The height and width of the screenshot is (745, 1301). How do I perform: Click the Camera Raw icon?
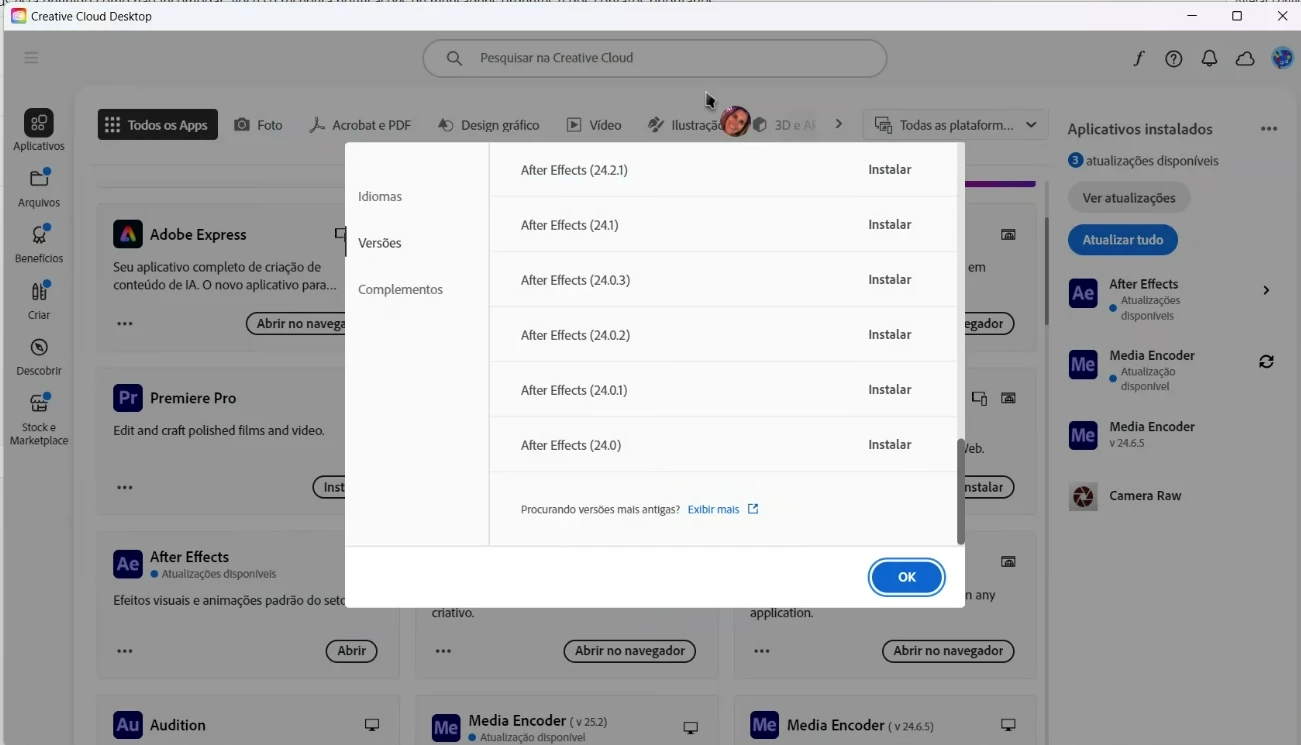click(1083, 496)
